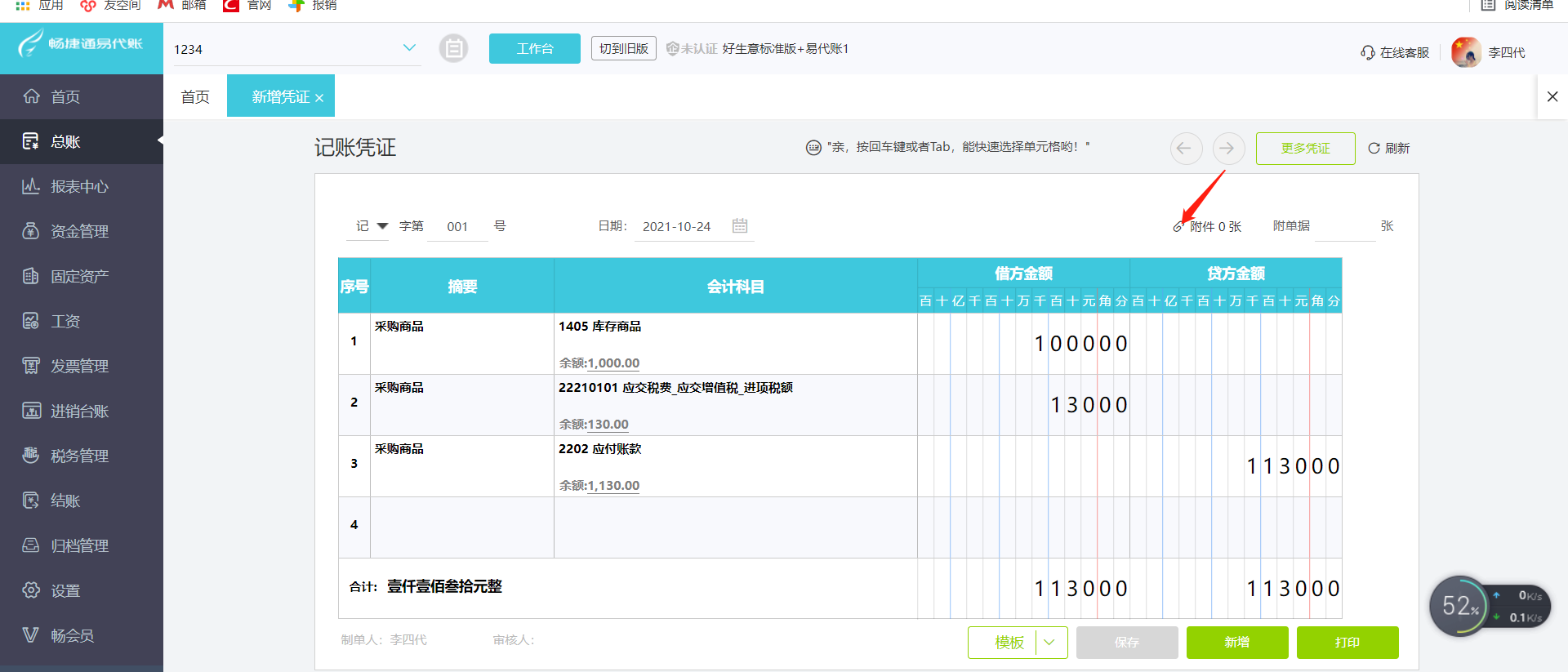Go to next voucher arrow
The width and height of the screenshot is (1568, 672).
click(x=1227, y=149)
